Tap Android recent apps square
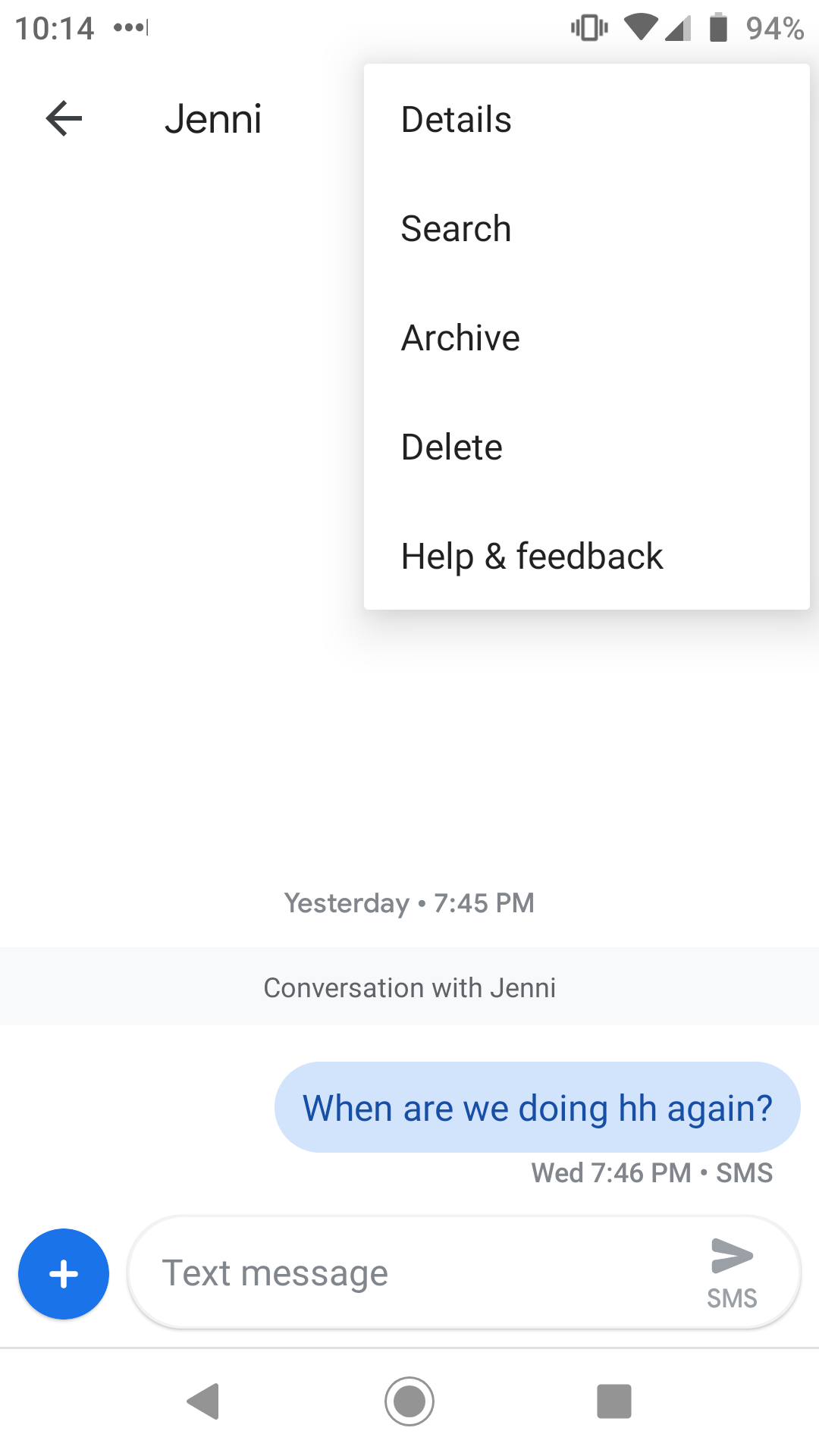The image size is (819, 1456). tap(614, 1401)
